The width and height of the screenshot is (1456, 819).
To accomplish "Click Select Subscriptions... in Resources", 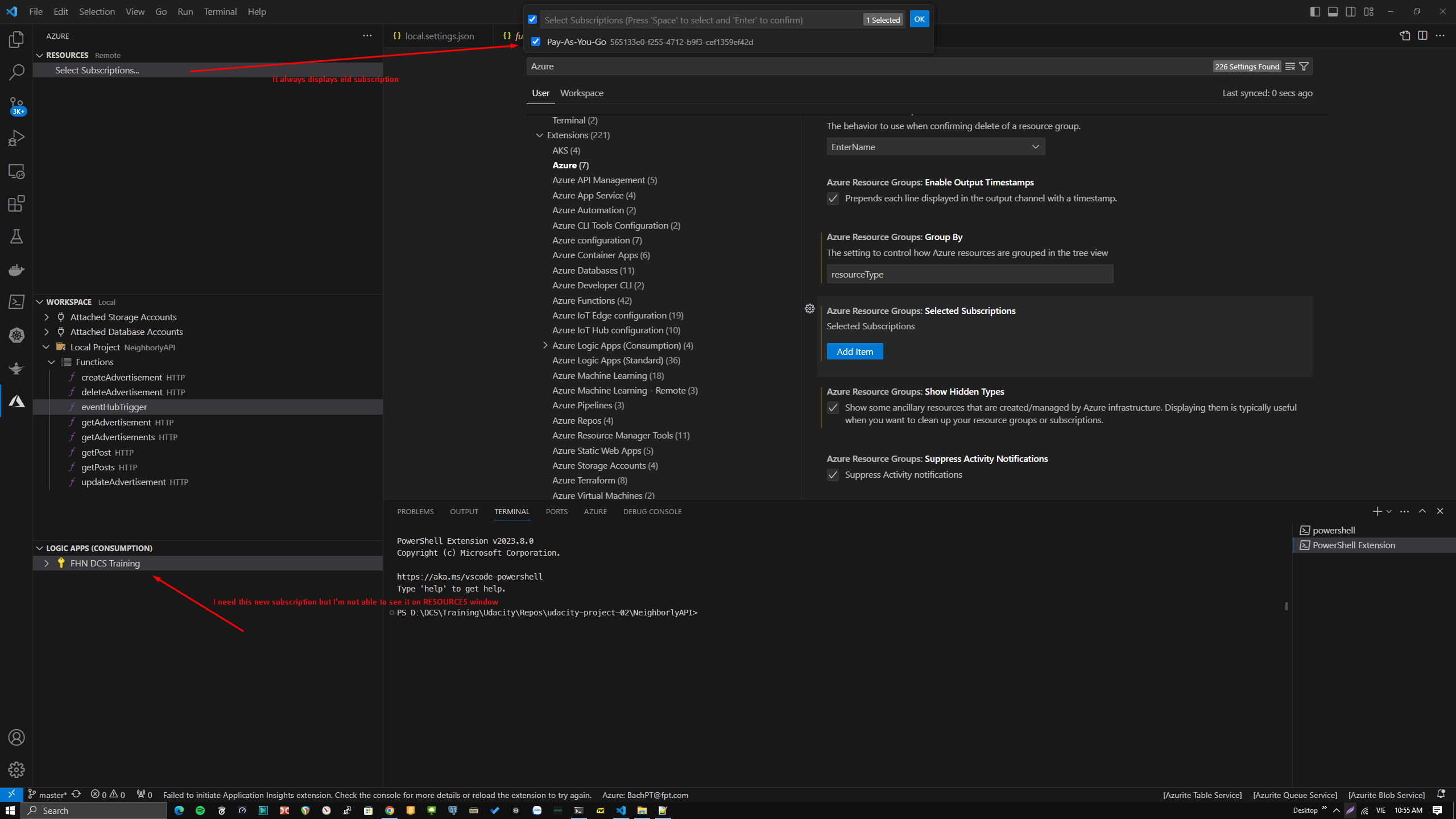I will [x=97, y=70].
